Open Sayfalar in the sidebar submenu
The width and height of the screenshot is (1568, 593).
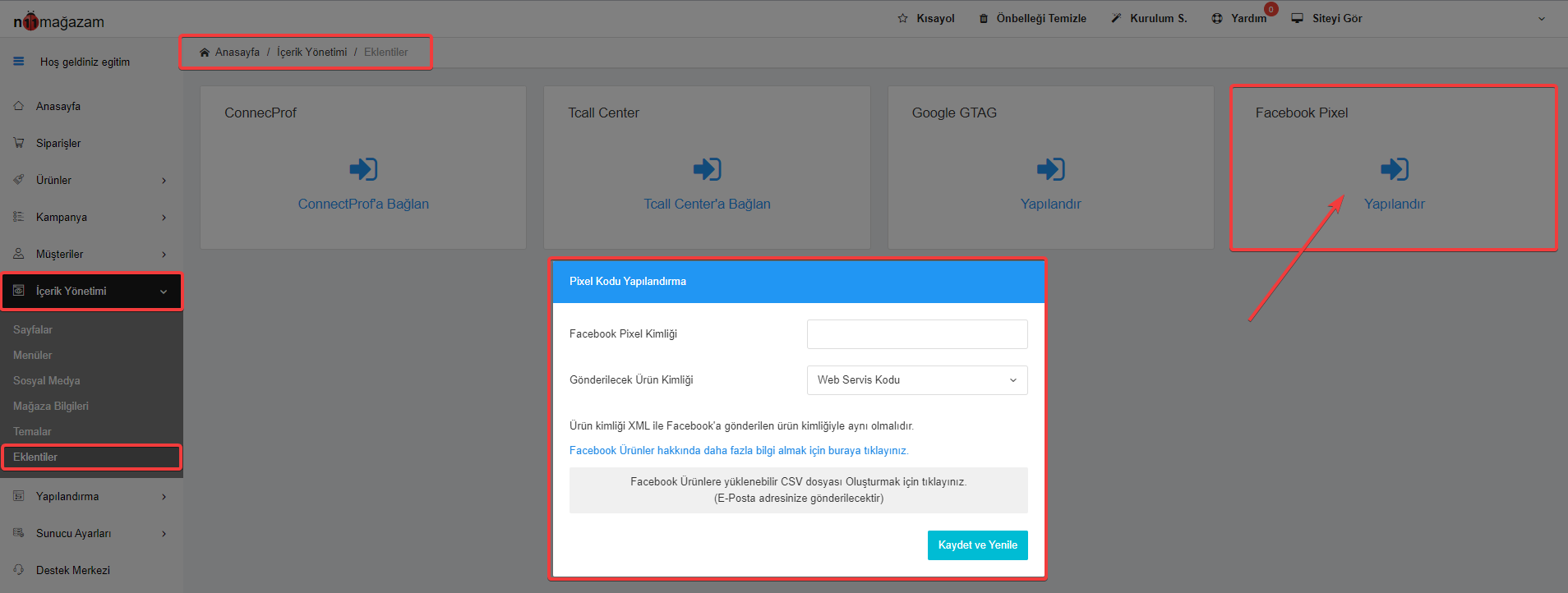[33, 329]
